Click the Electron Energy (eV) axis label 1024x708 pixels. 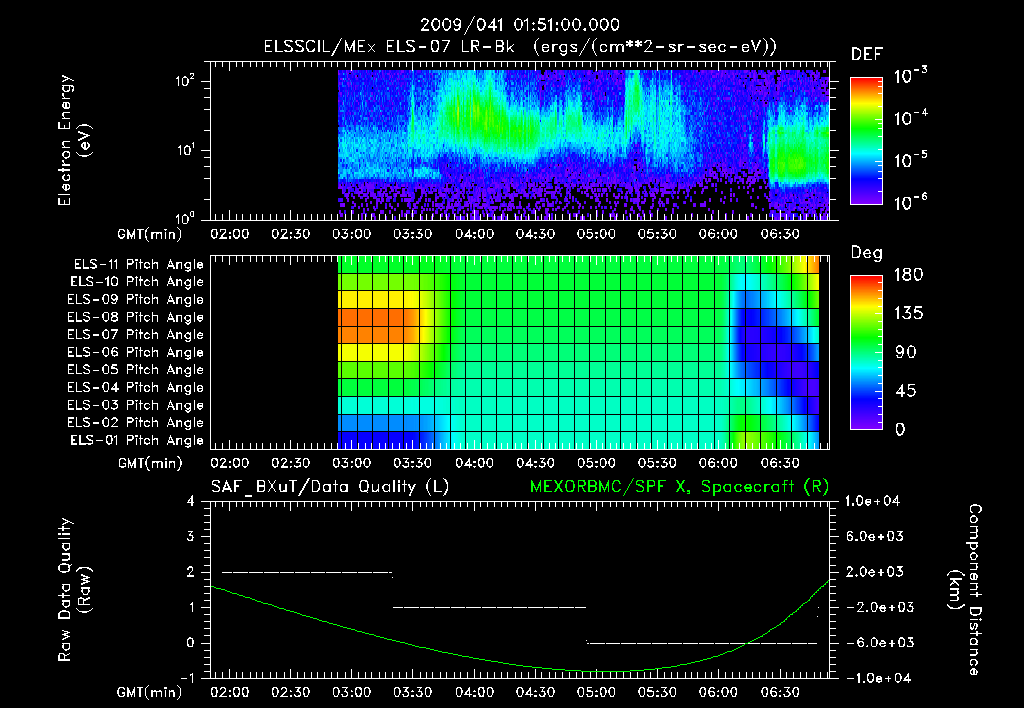point(74,140)
